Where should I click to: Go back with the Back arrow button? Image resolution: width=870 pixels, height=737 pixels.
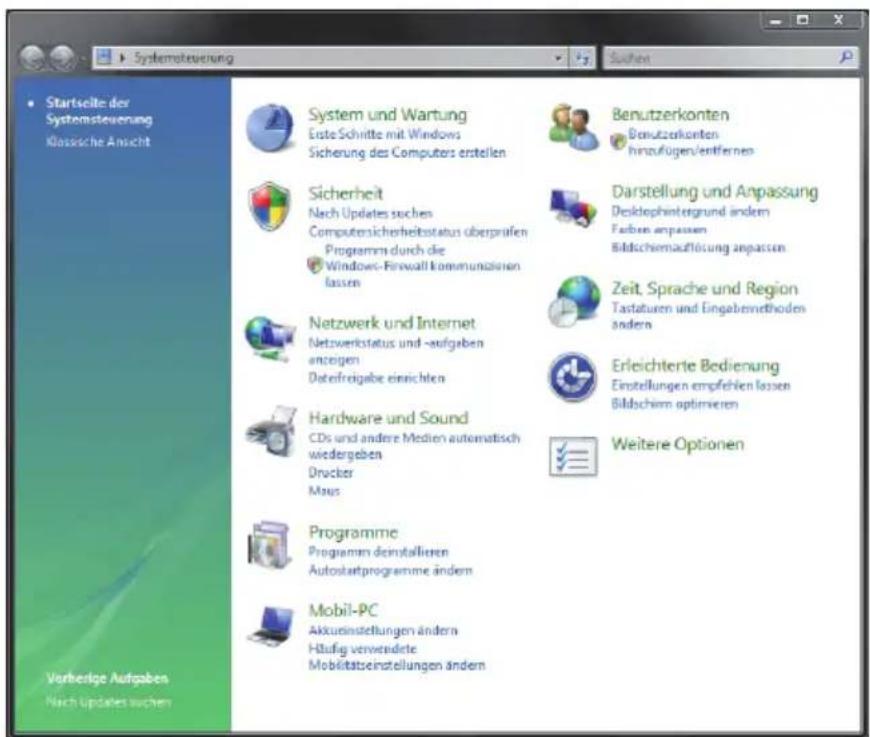(x=32, y=57)
